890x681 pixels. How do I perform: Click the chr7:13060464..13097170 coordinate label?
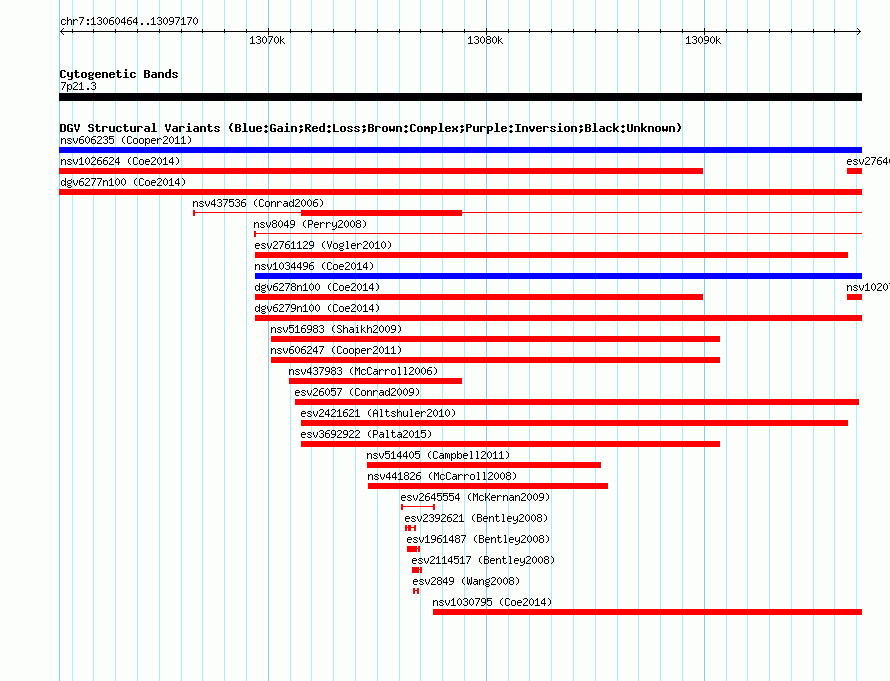tap(129, 21)
